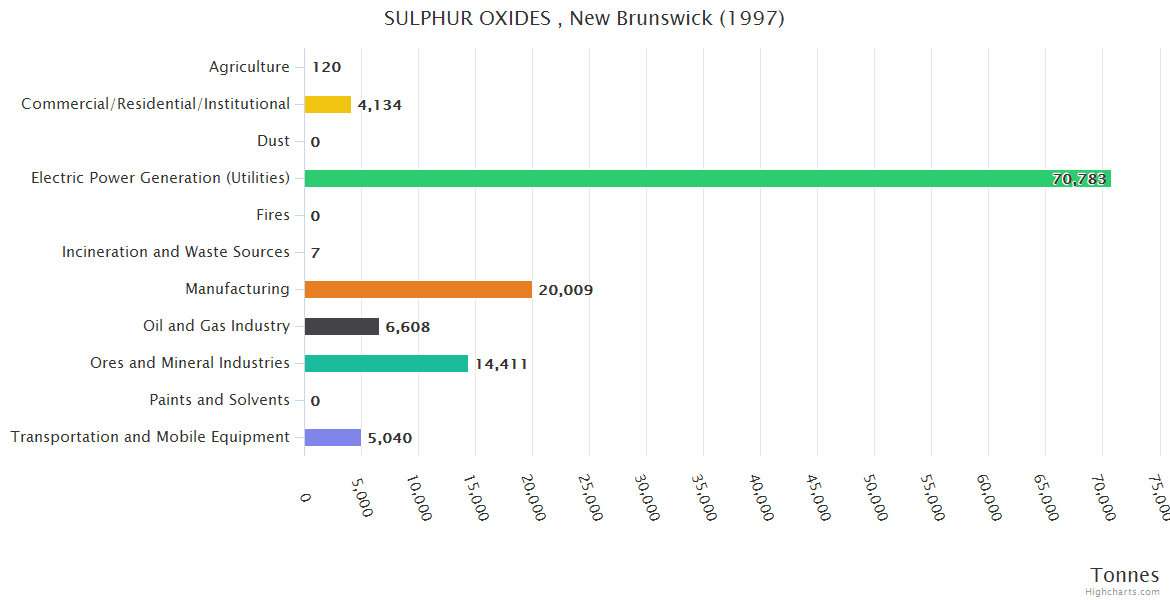The image size is (1170, 600).
Task: Click the 20,009 data label
Action: (x=565, y=290)
